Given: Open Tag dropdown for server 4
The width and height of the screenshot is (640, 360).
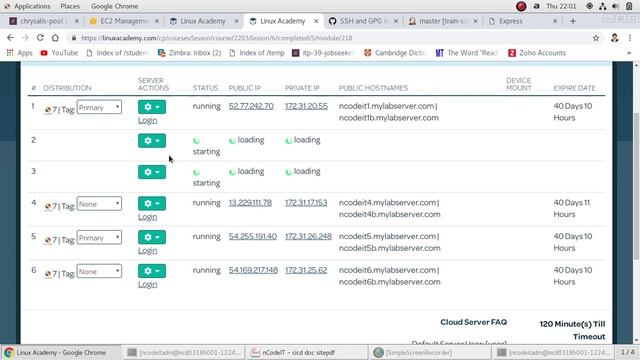Looking at the screenshot, I should [99, 204].
